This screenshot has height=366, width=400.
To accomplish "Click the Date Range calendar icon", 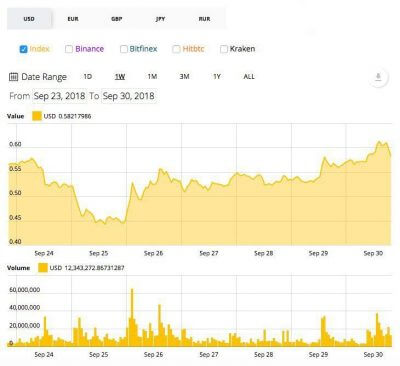I will [x=13, y=77].
